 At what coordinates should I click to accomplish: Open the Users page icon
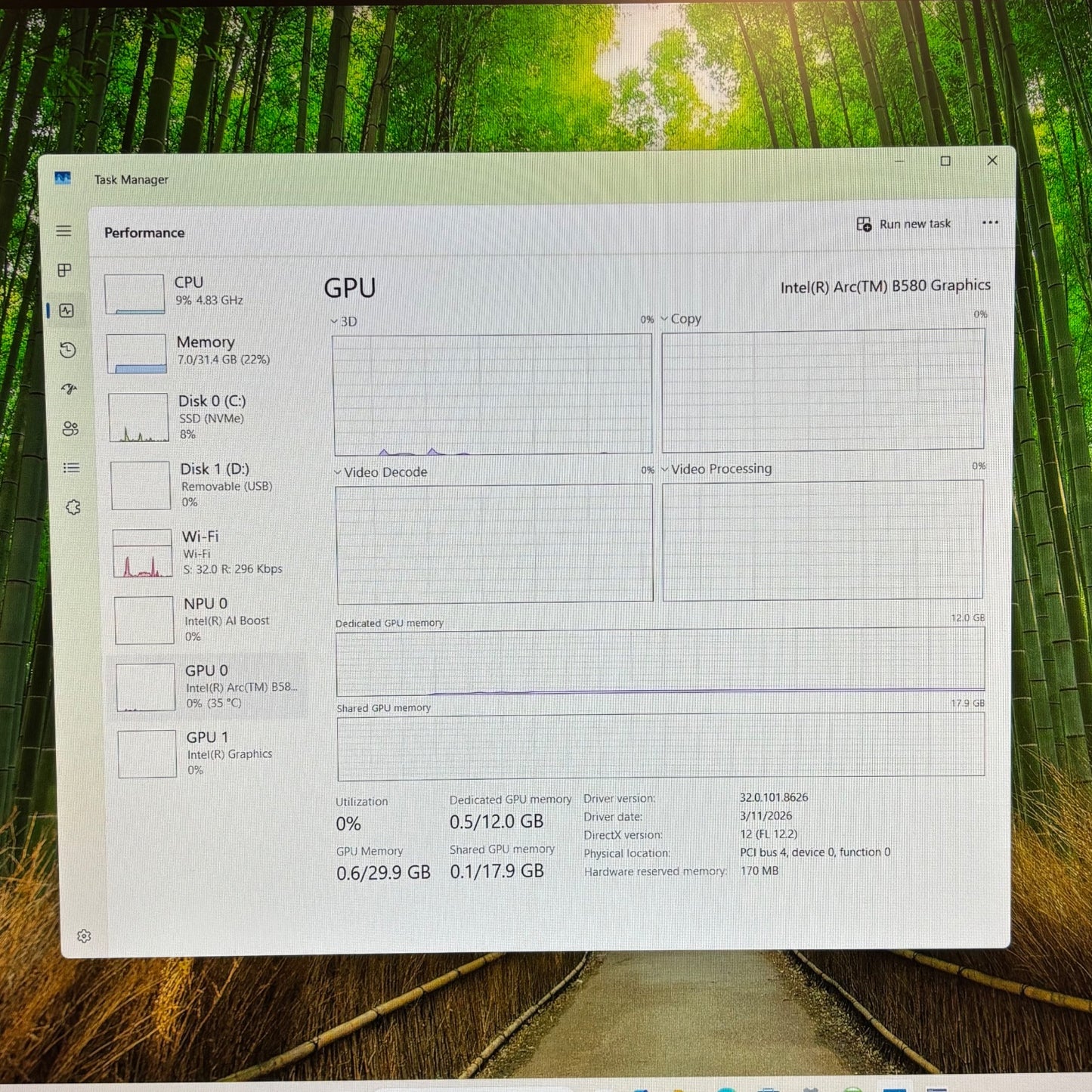pos(70,428)
